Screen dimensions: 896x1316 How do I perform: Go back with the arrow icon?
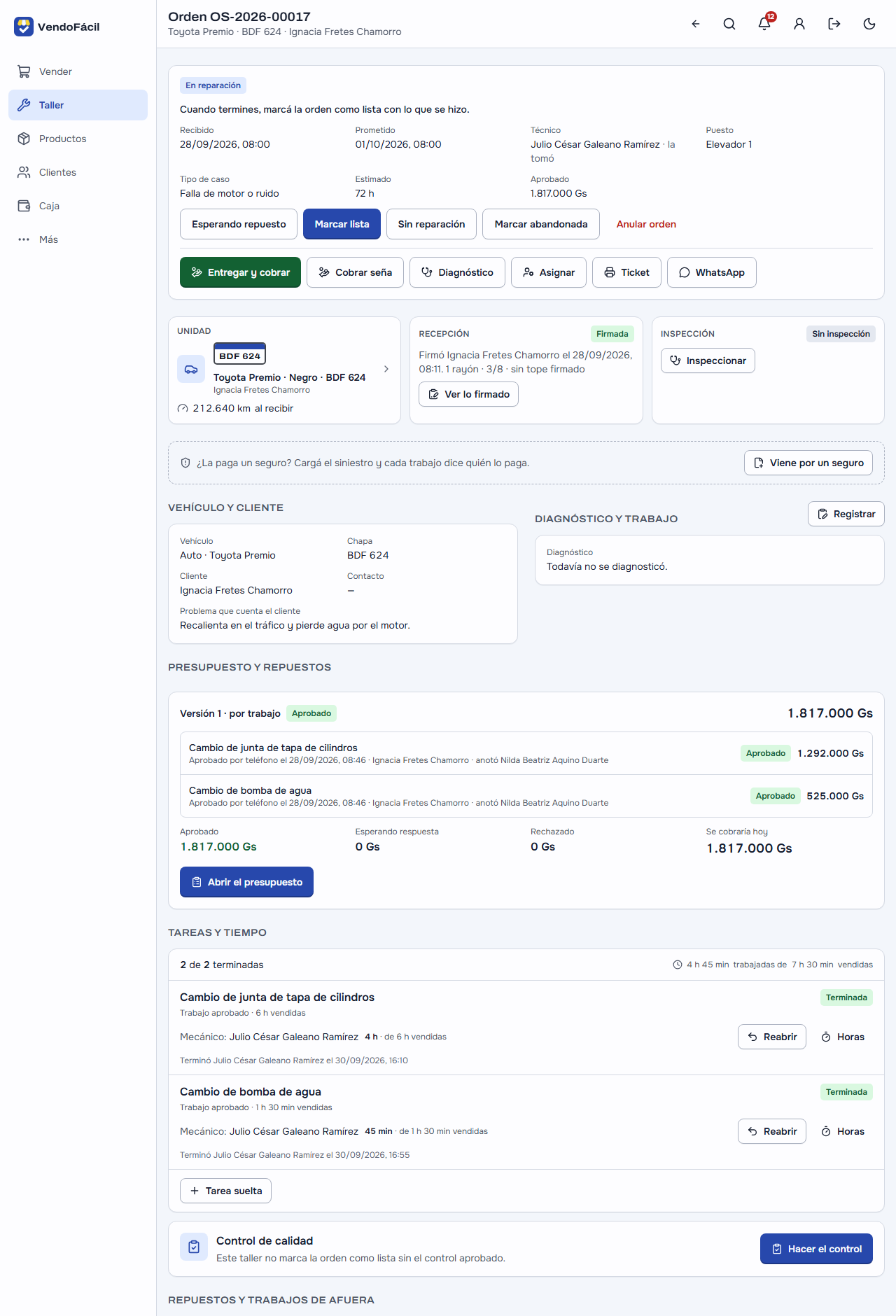point(696,24)
